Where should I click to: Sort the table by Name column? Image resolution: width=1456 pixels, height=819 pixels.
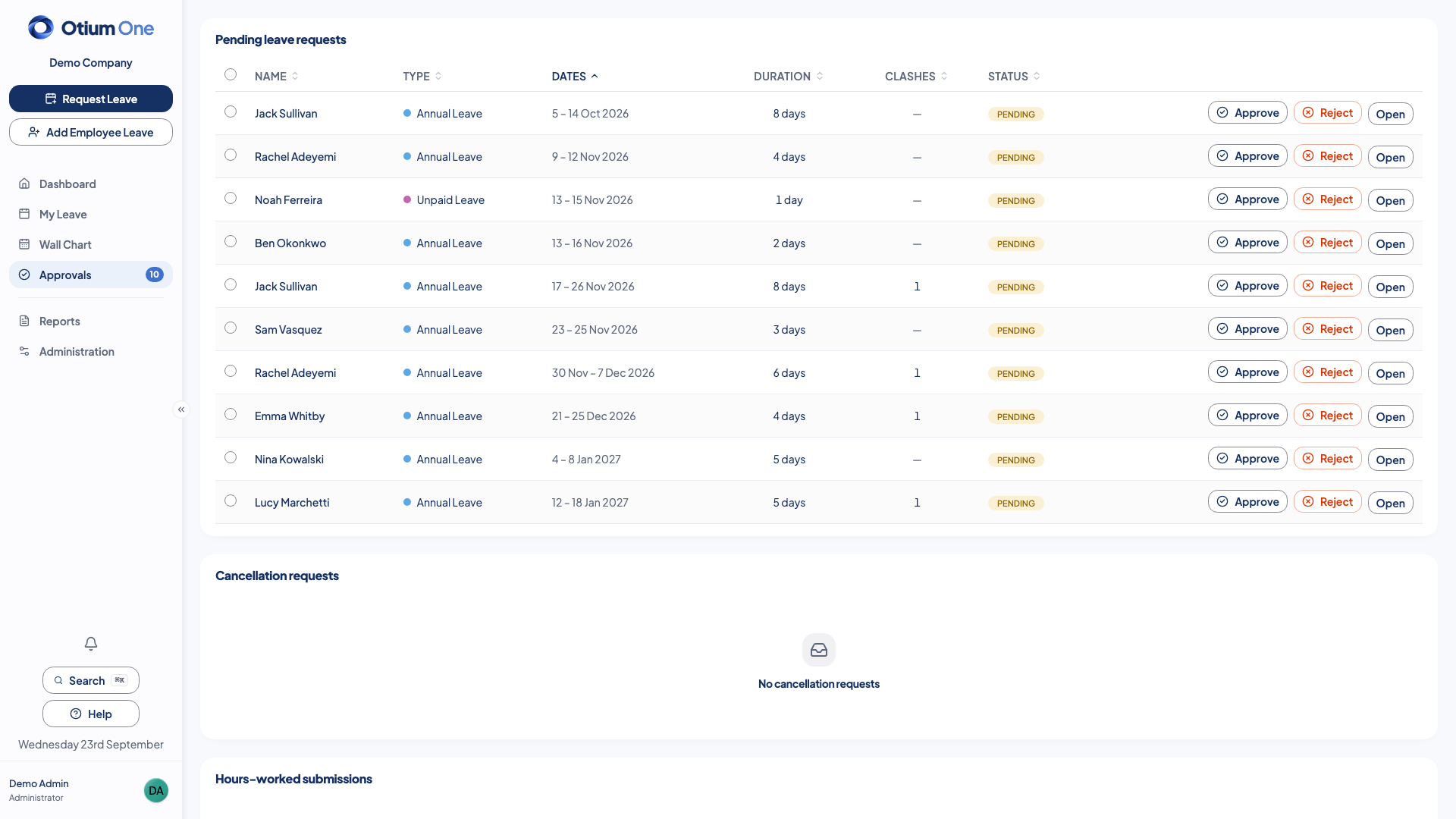point(277,76)
